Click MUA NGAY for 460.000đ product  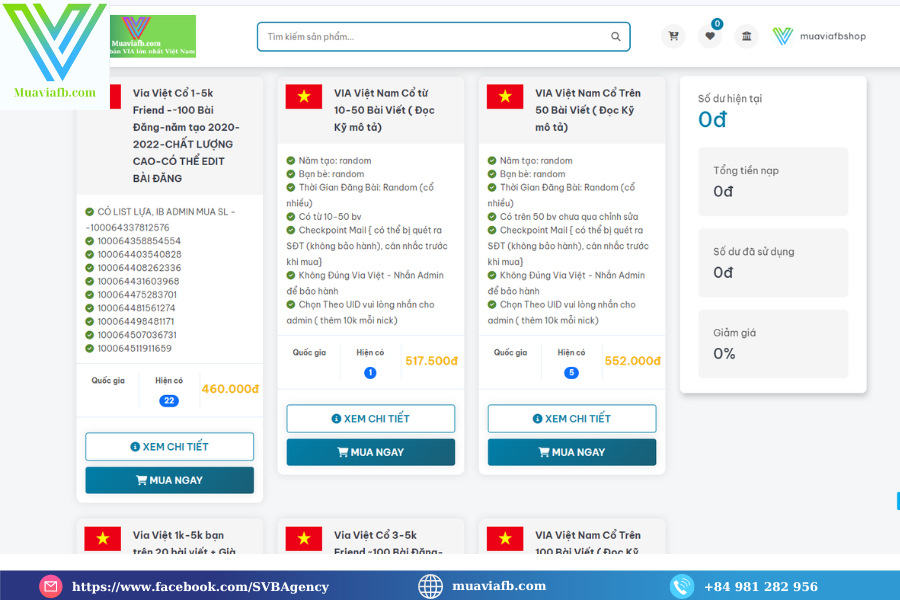coord(169,480)
